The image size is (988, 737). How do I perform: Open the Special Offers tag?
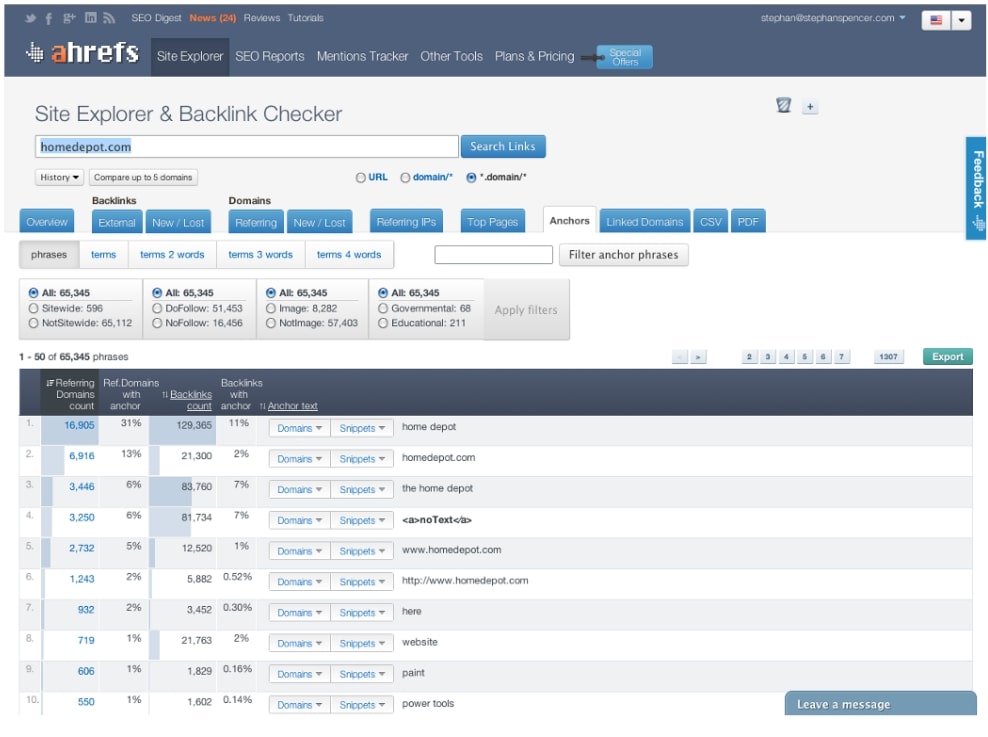point(624,57)
